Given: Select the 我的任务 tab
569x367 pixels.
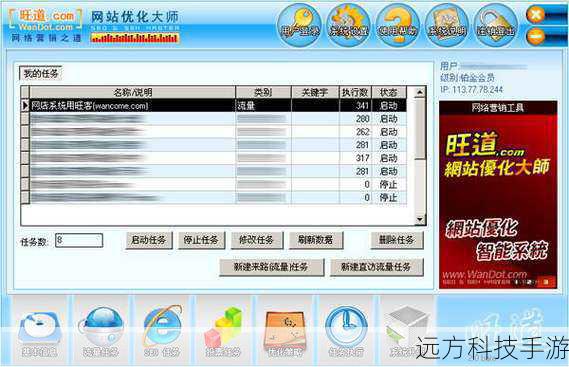Looking at the screenshot, I should [41, 74].
